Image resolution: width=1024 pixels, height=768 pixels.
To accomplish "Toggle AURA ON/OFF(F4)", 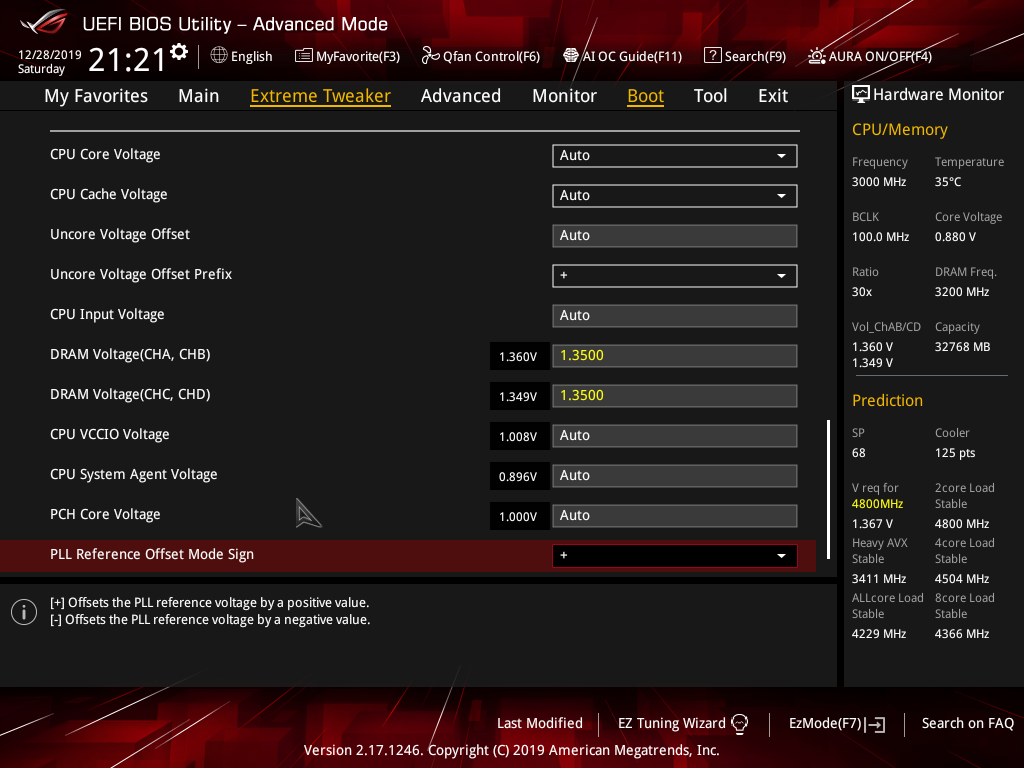I will click(870, 56).
